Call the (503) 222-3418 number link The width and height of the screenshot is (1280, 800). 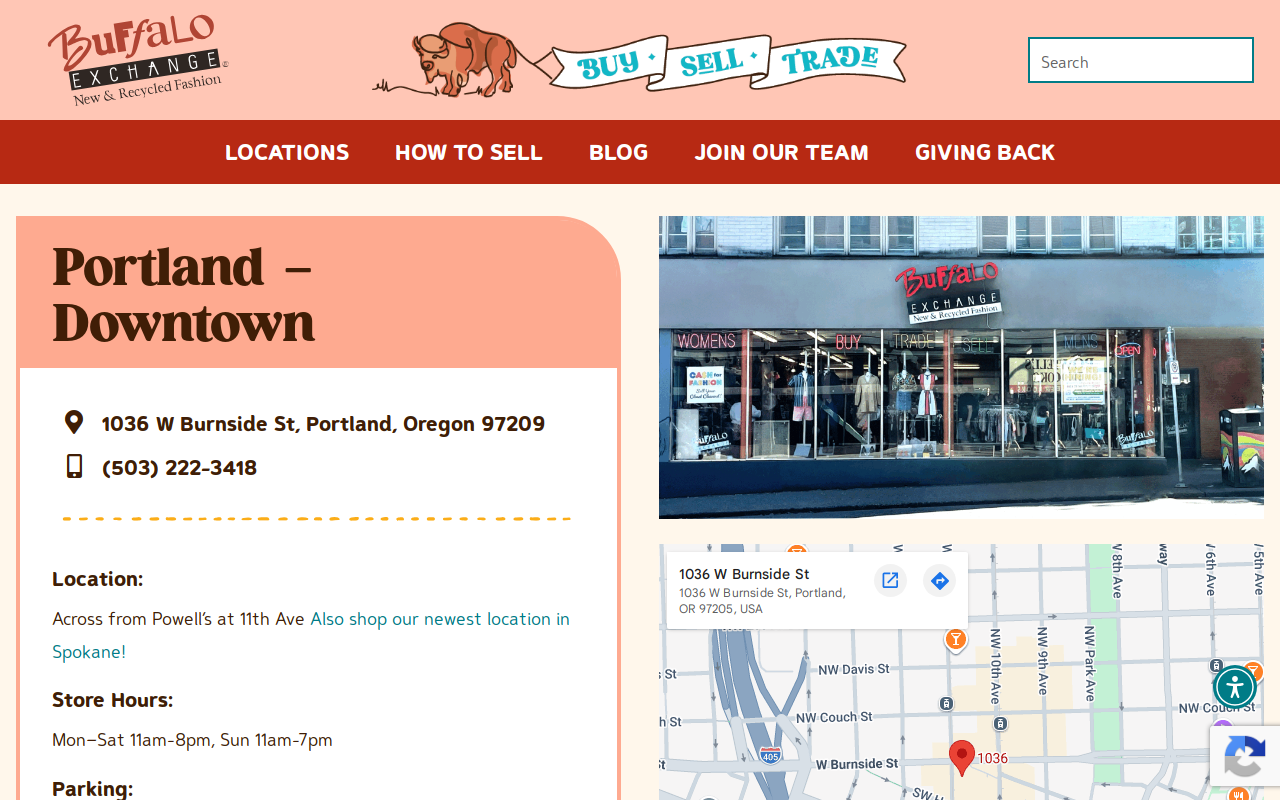179,468
